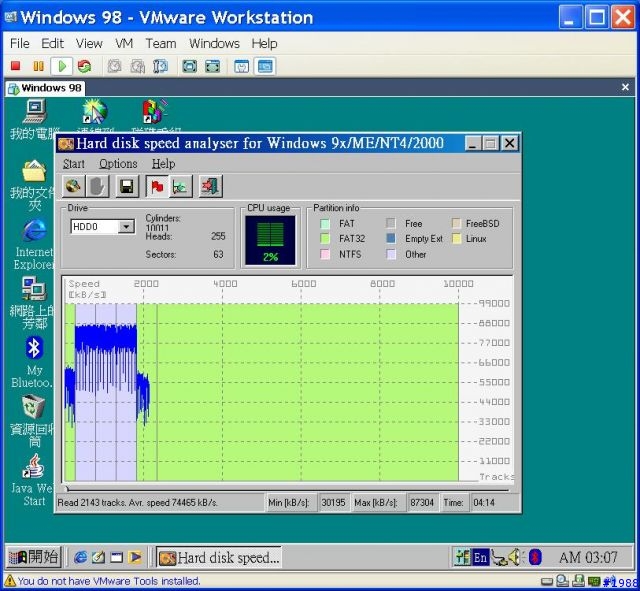Click the VMware red Power Off button
This screenshot has height=591, width=640.
pyautogui.click(x=16, y=66)
